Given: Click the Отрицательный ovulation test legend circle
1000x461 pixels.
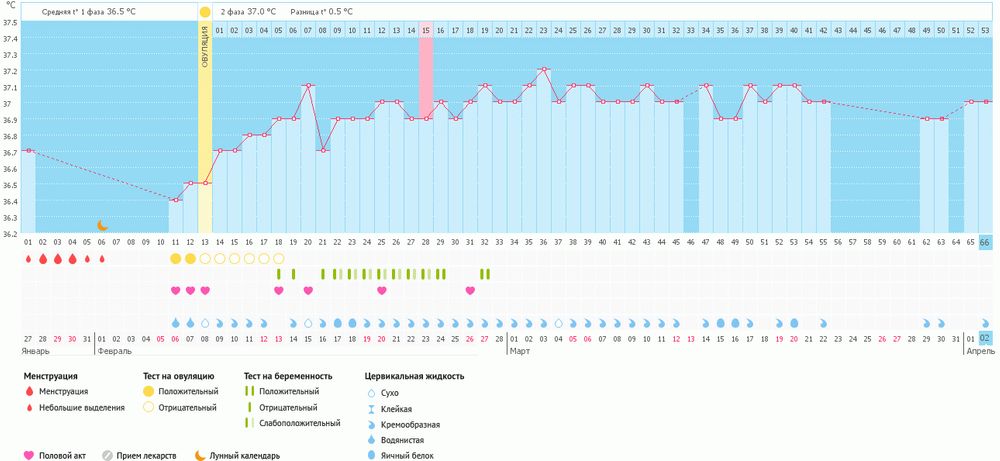Looking at the screenshot, I should point(148,408).
